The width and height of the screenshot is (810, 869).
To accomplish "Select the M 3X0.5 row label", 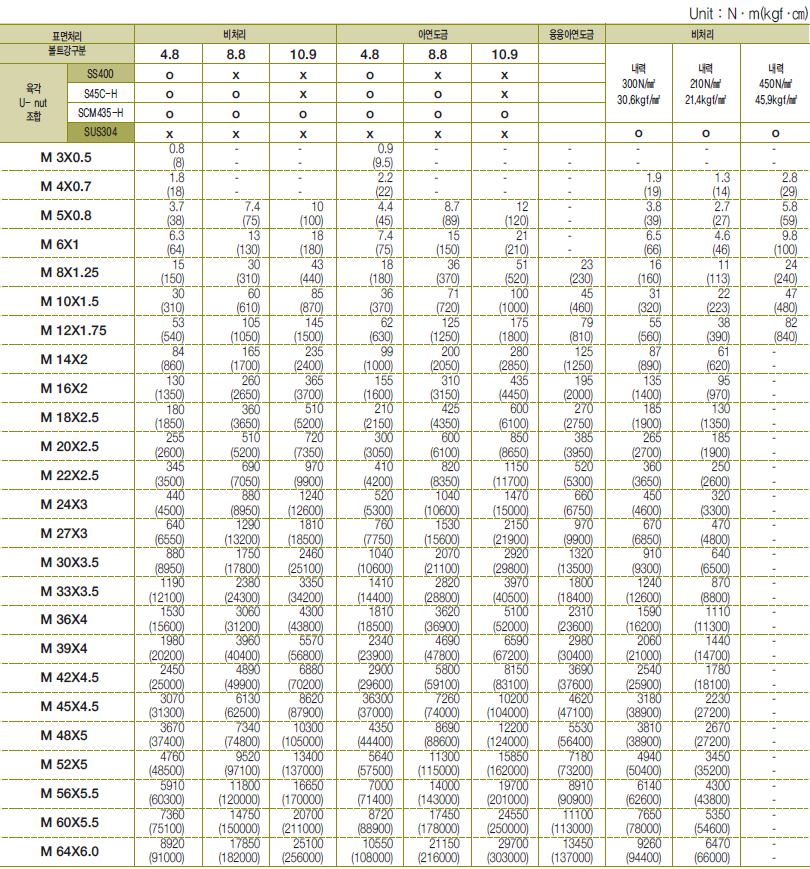I will (69, 157).
